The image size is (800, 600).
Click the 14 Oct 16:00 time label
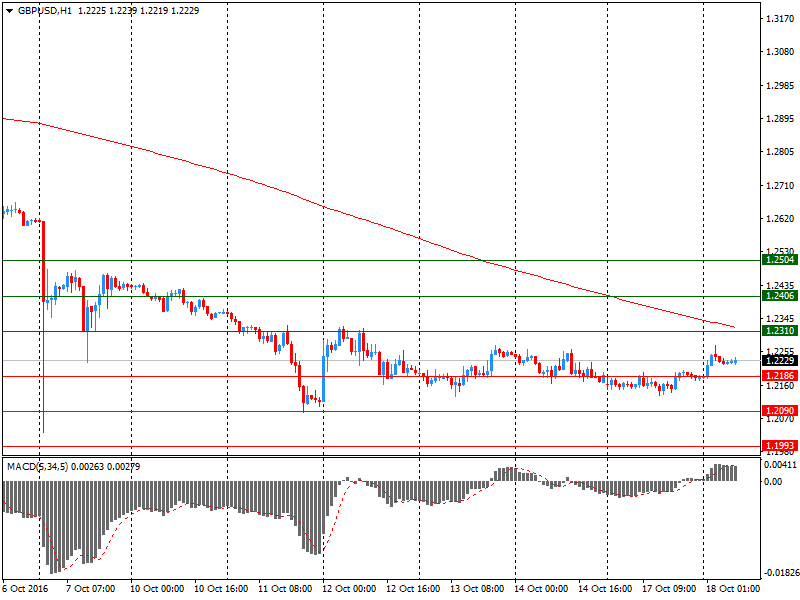coord(605,589)
